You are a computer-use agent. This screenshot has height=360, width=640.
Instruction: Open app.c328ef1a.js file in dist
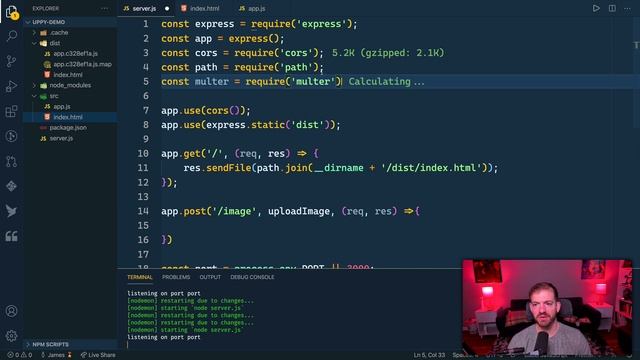point(75,54)
